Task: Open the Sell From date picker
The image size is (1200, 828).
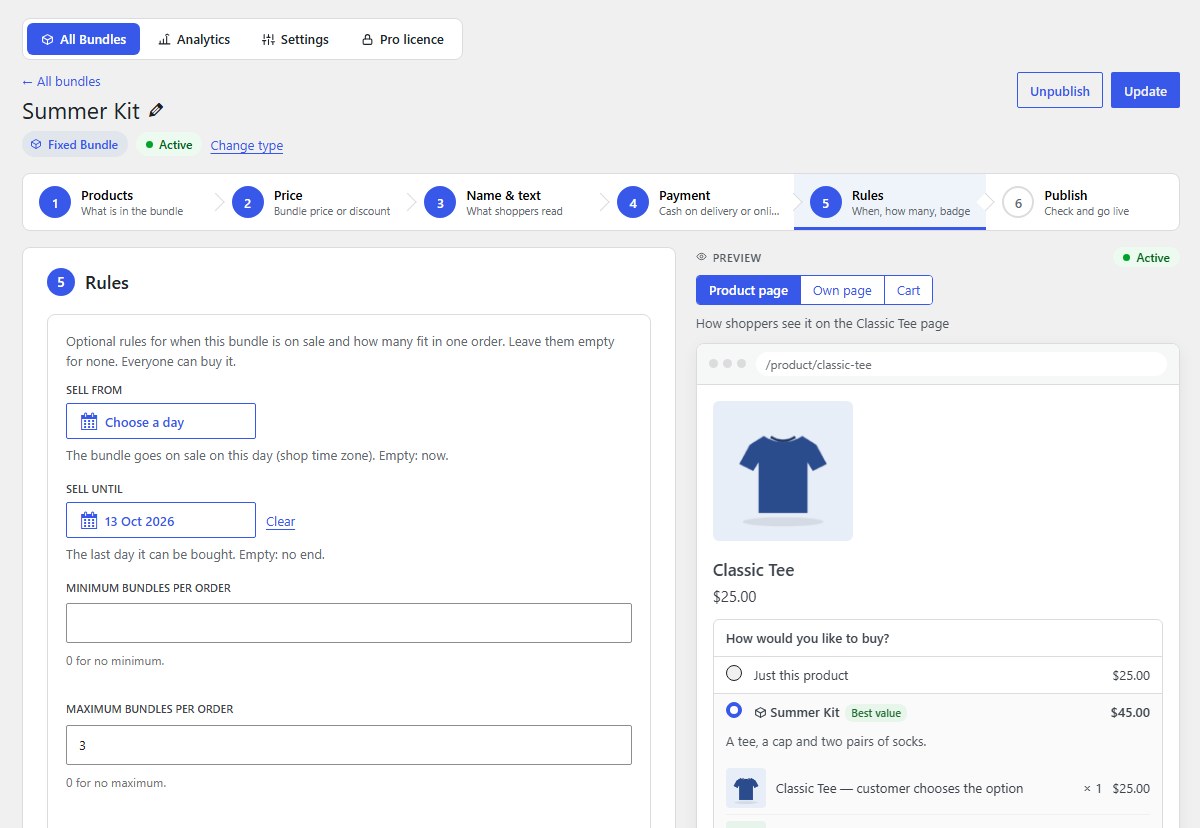Action: coord(161,421)
